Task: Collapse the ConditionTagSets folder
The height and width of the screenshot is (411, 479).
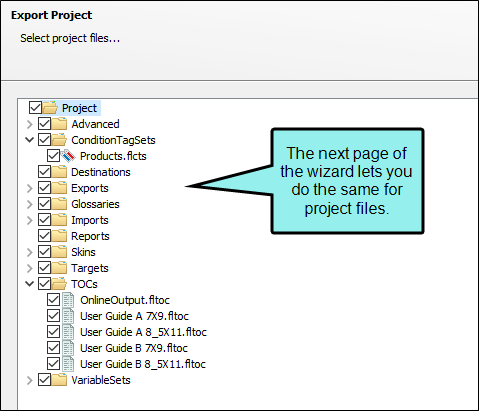Action: pyautogui.click(x=30, y=140)
